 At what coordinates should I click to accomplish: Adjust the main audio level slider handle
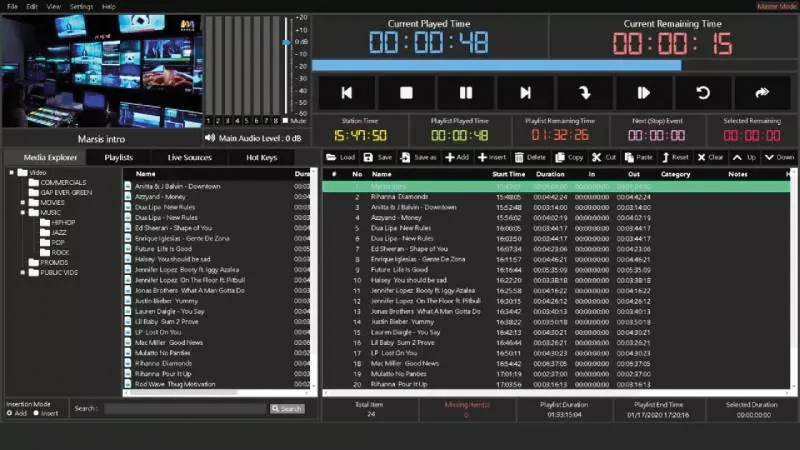tap(286, 42)
